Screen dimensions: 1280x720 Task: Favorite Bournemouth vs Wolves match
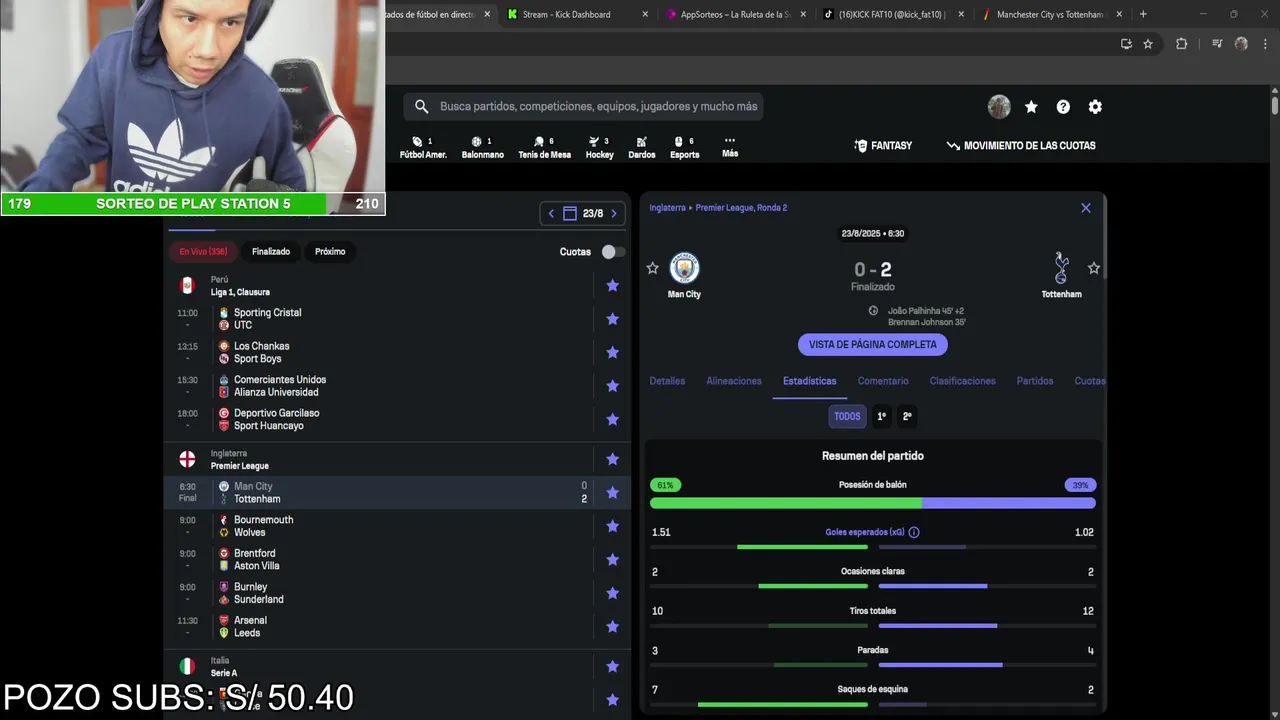(x=612, y=526)
